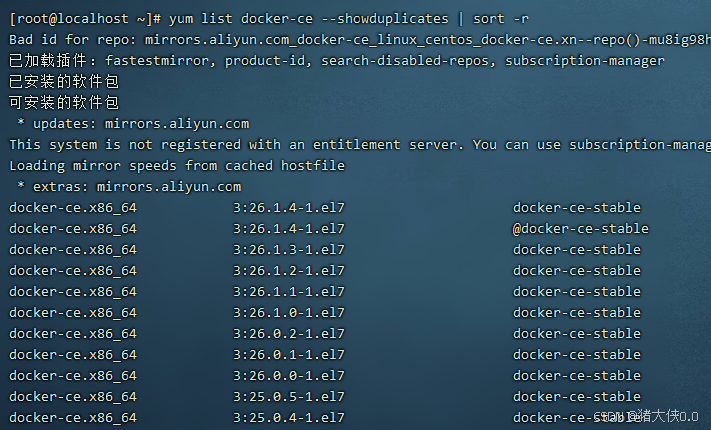Click docker-ce.x86_64 in the 3:26.0.2 row

point(73,334)
